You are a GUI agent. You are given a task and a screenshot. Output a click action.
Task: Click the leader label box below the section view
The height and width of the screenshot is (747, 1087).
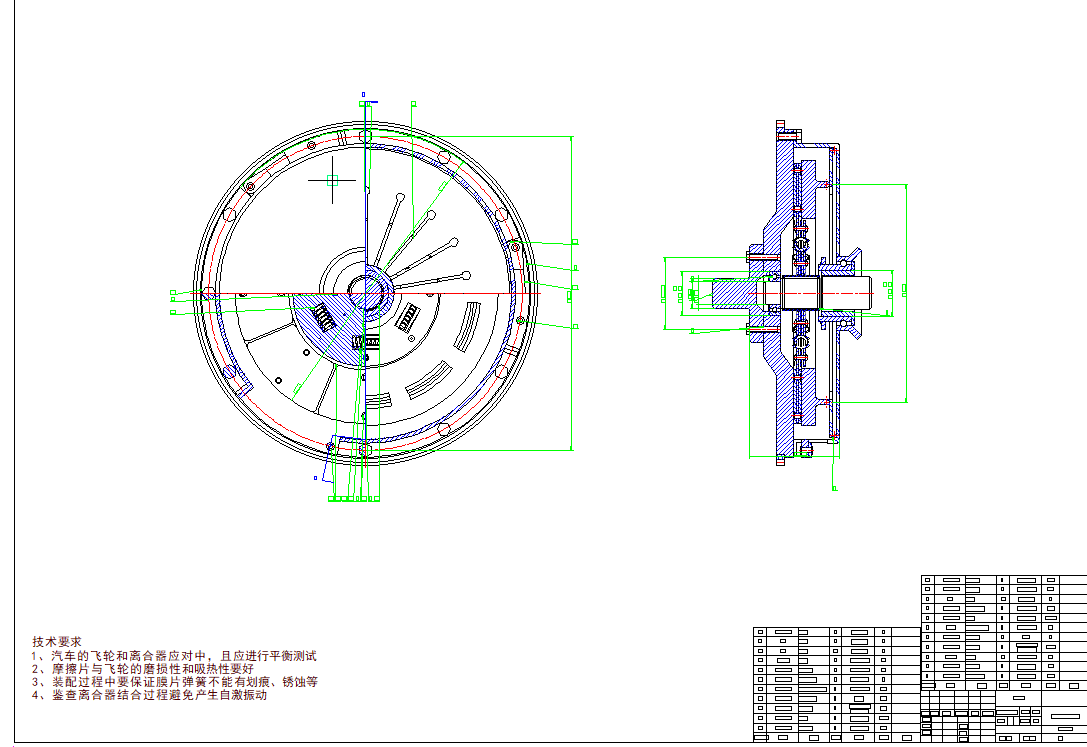pos(834,488)
